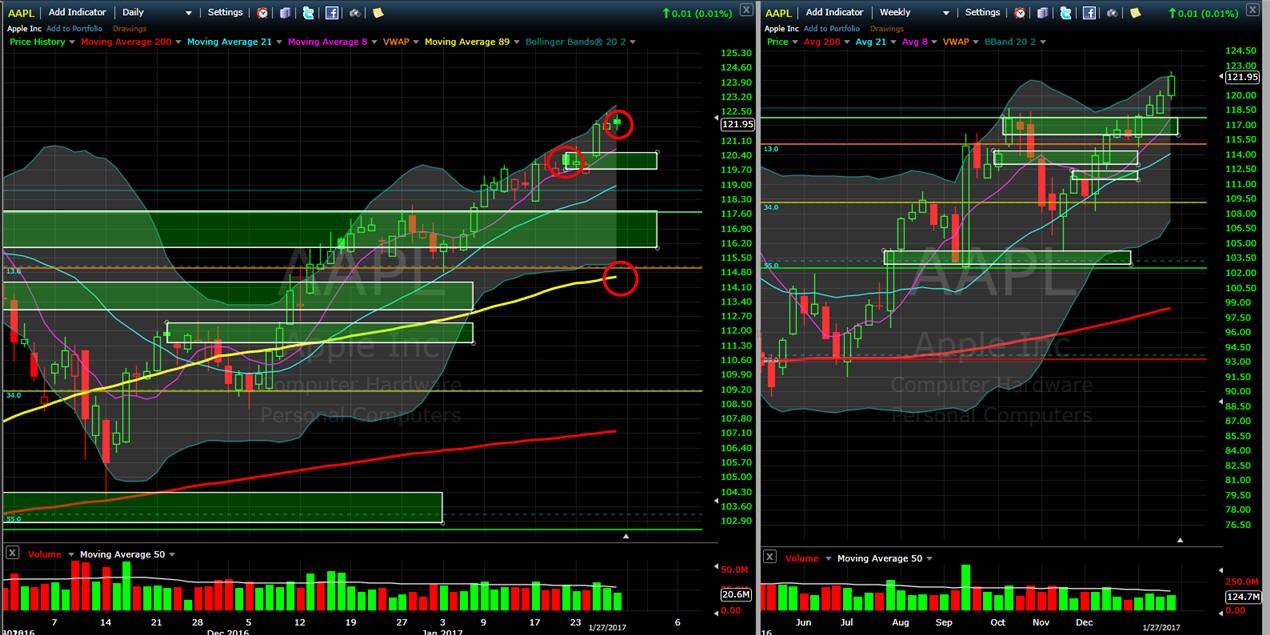The width and height of the screenshot is (1270, 635).
Task: Click the 20.6M volume label in Daily chart
Action: pos(735,594)
